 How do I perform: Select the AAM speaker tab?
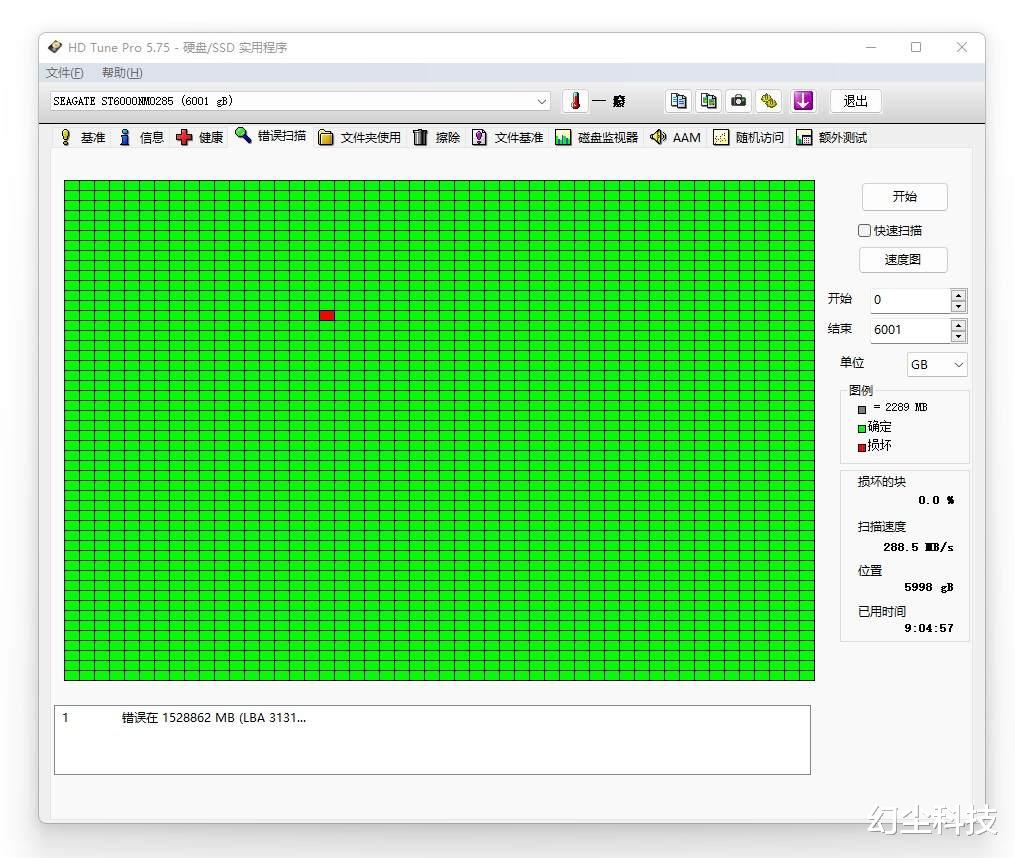(675, 138)
